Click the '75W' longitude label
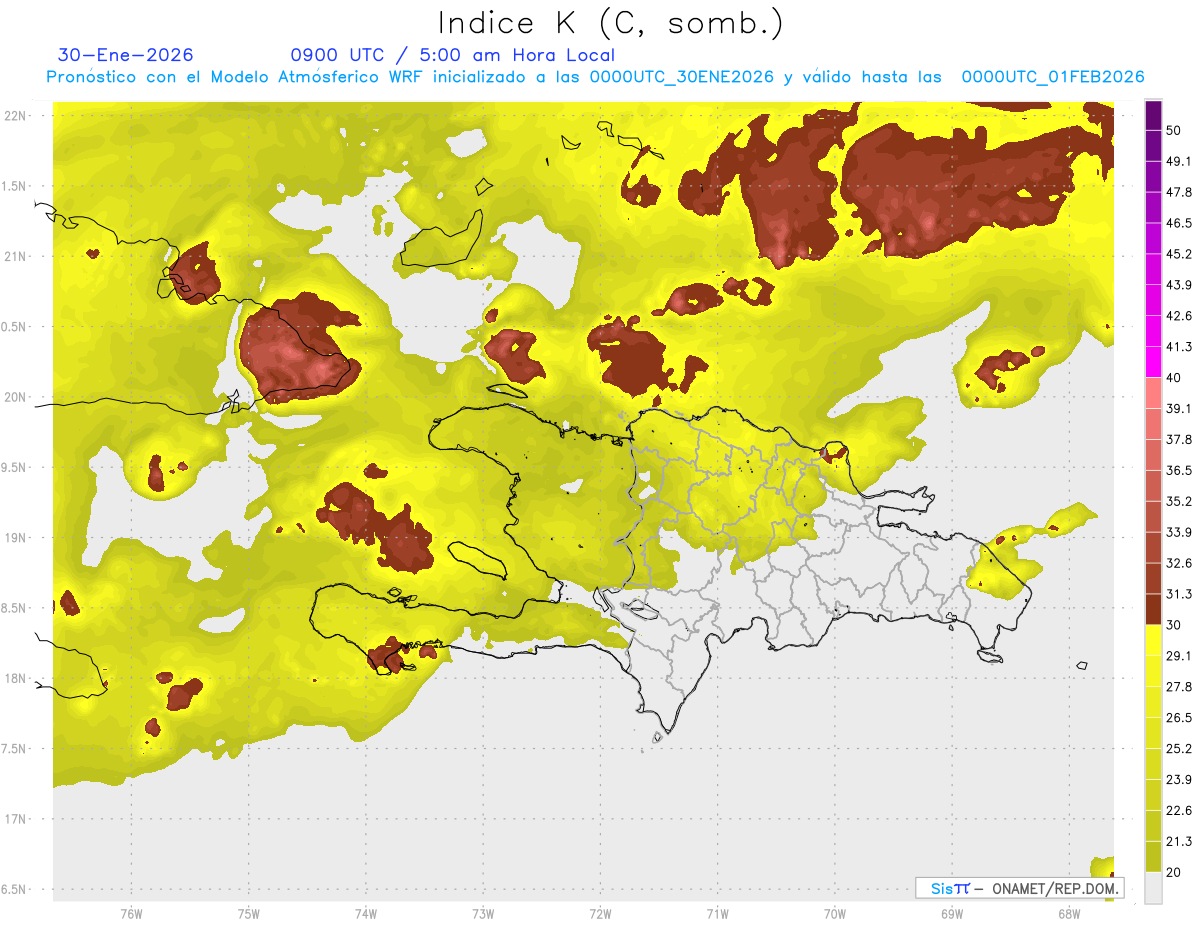Image resolution: width=1200 pixels, height=927 pixels. [249, 914]
